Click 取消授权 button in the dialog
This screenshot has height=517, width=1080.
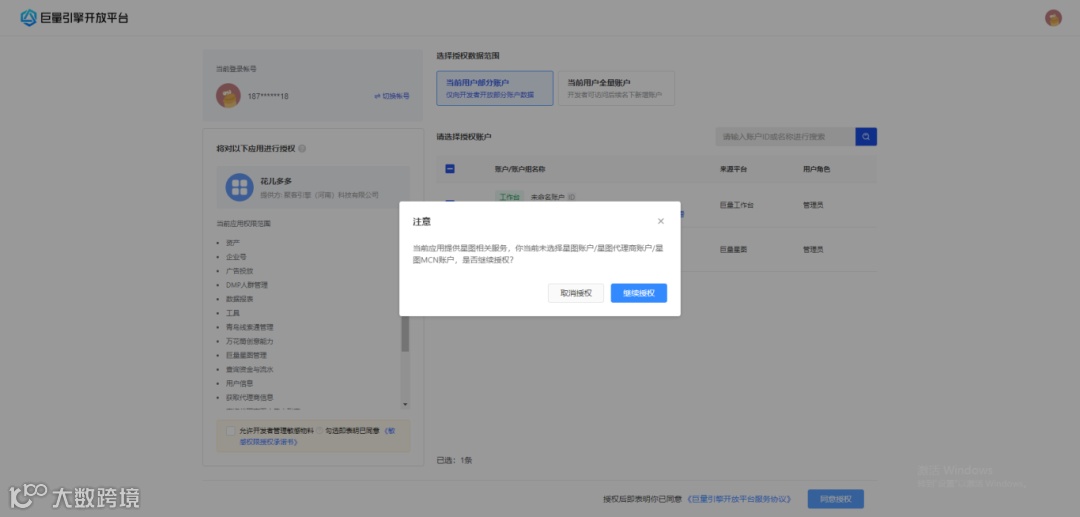click(576, 293)
